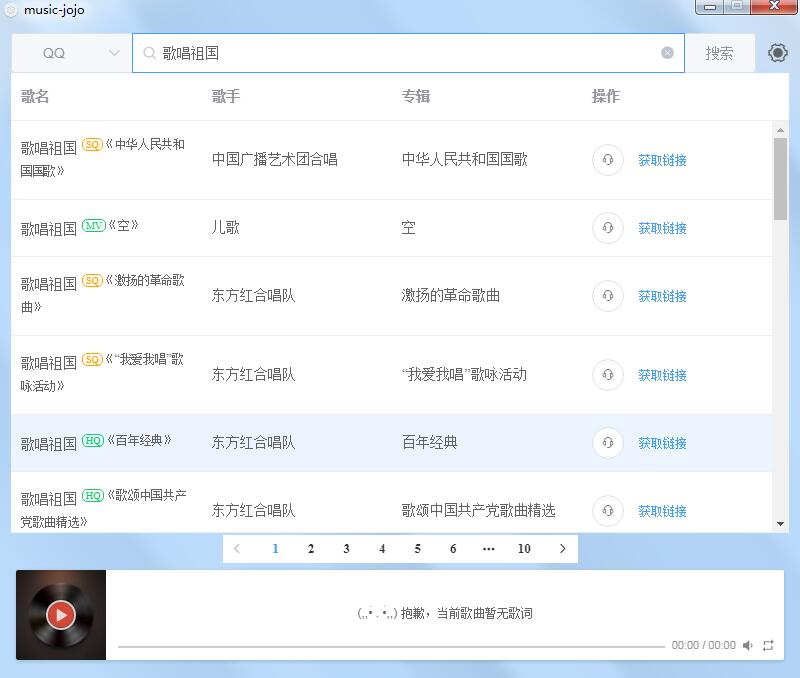Screen dimensions: 800x678
Task: Click the music-jojo window title icon
Action: 11,10
